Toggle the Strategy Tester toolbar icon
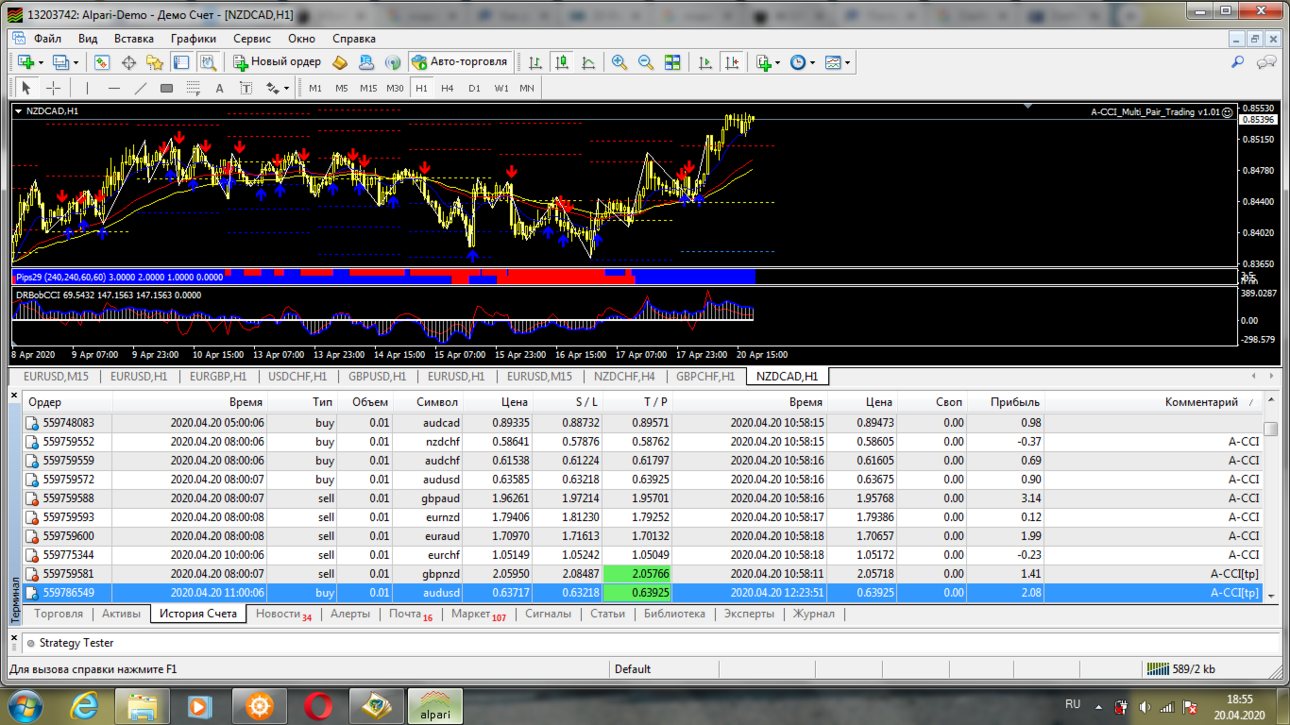This screenshot has height=725, width=1290. (x=207, y=62)
